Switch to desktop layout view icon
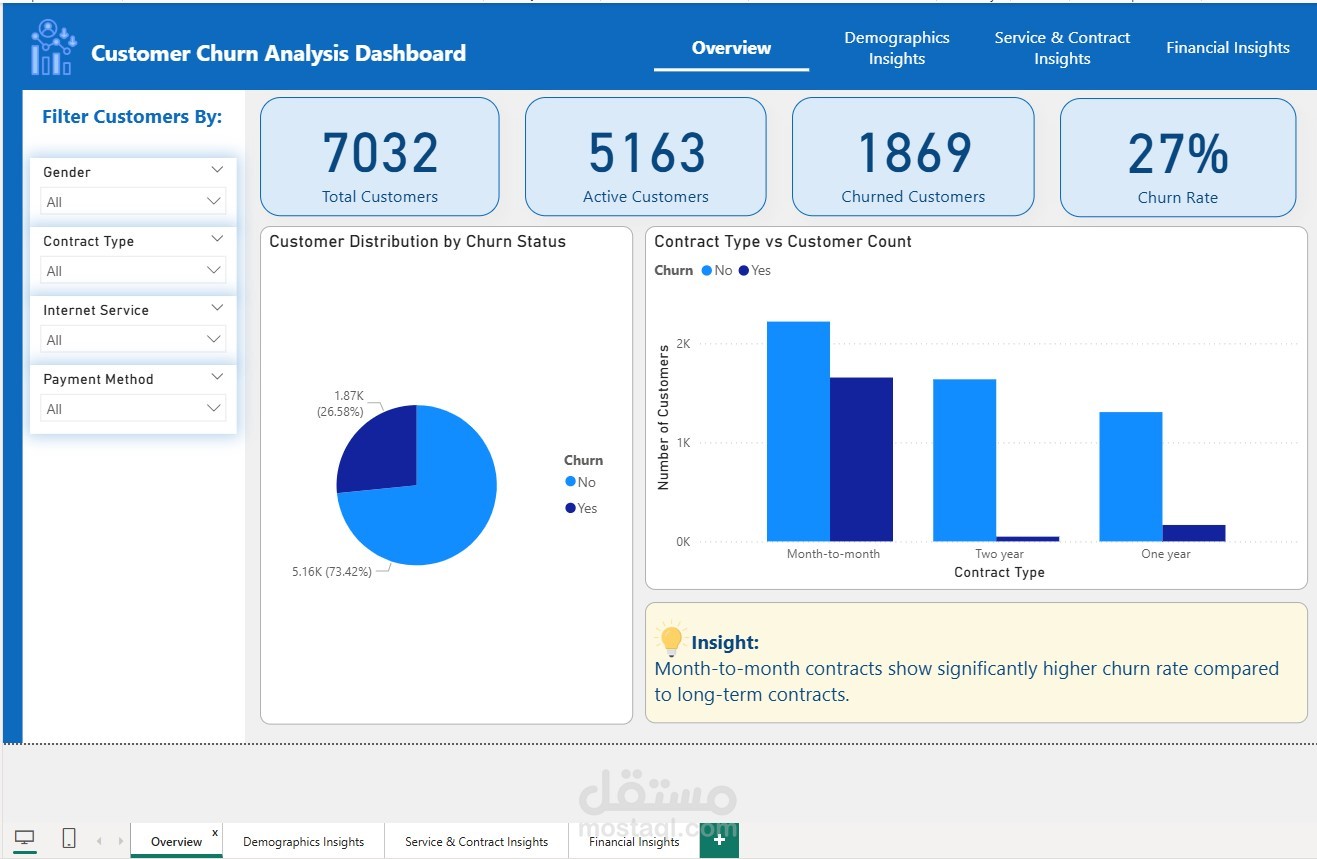The height and width of the screenshot is (859, 1317). pyautogui.click(x=25, y=838)
